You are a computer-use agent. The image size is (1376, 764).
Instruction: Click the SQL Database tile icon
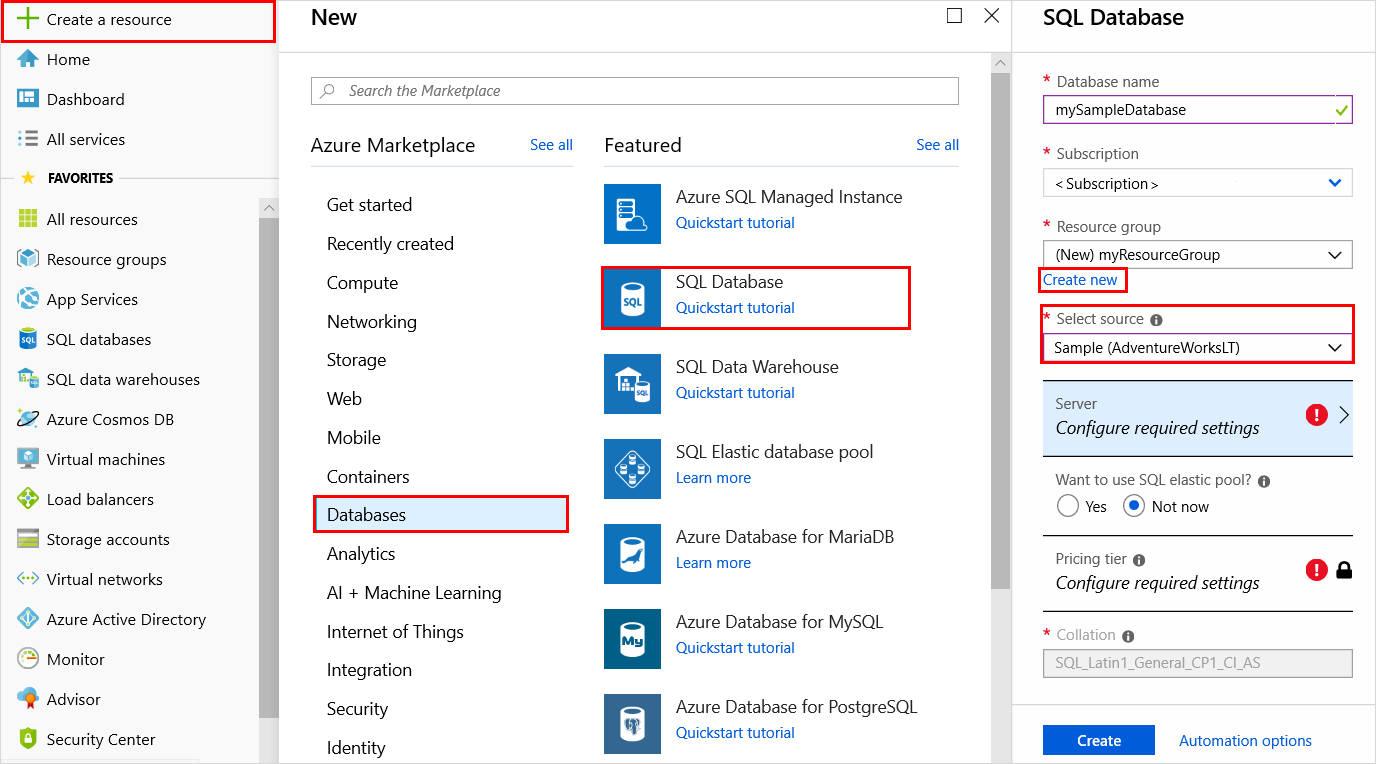[631, 298]
